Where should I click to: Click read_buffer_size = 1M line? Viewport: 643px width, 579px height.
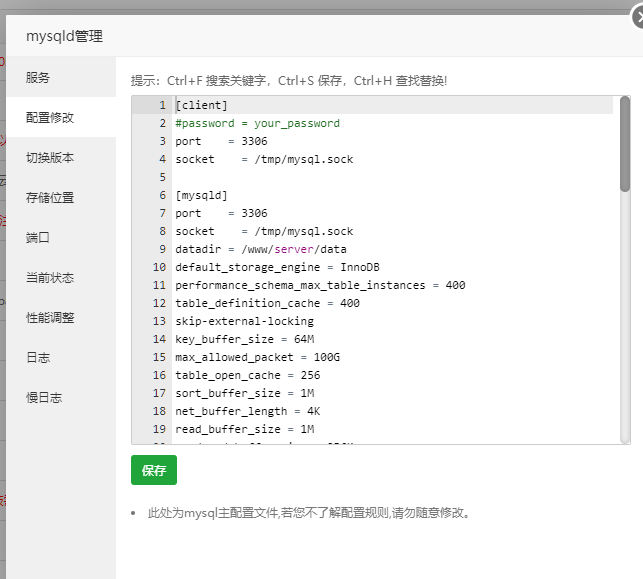pos(244,430)
